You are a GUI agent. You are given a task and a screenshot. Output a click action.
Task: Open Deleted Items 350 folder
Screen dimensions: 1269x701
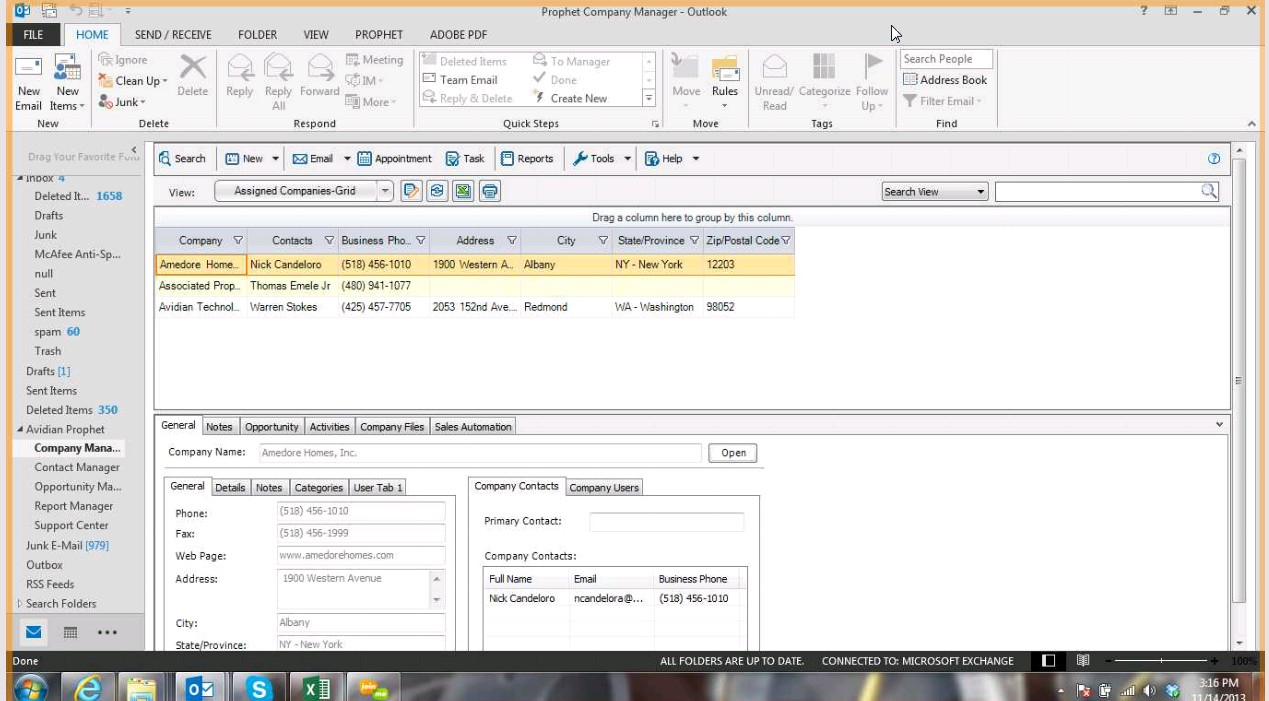tap(72, 410)
